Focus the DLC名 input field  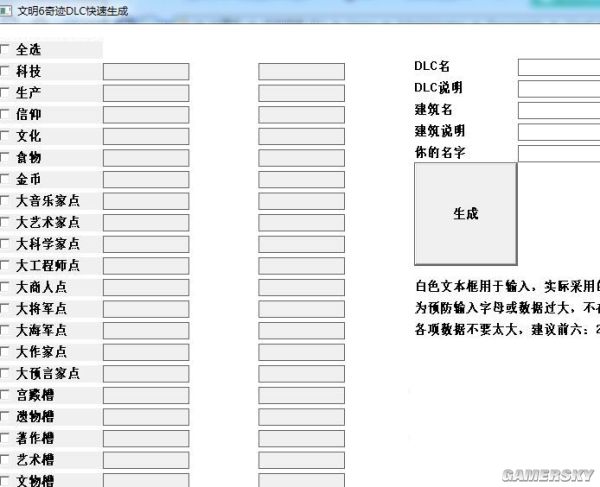point(559,67)
